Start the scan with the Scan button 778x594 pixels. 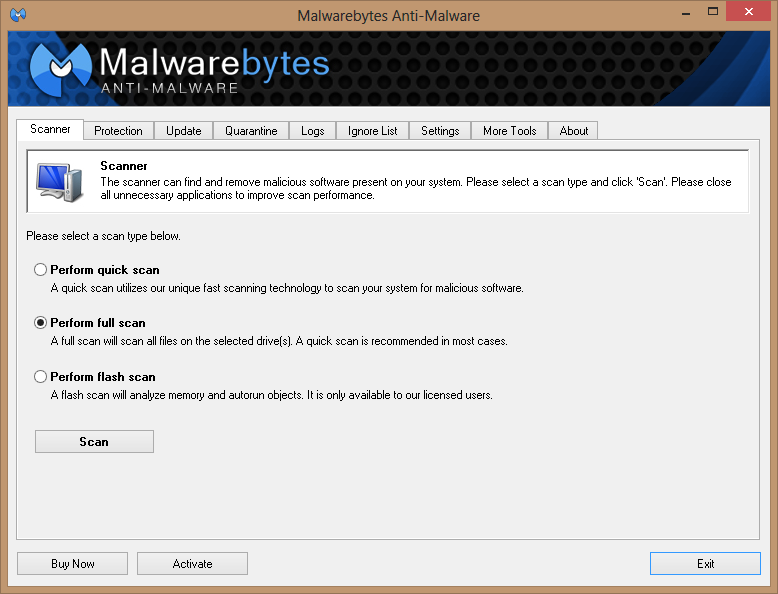tap(94, 442)
